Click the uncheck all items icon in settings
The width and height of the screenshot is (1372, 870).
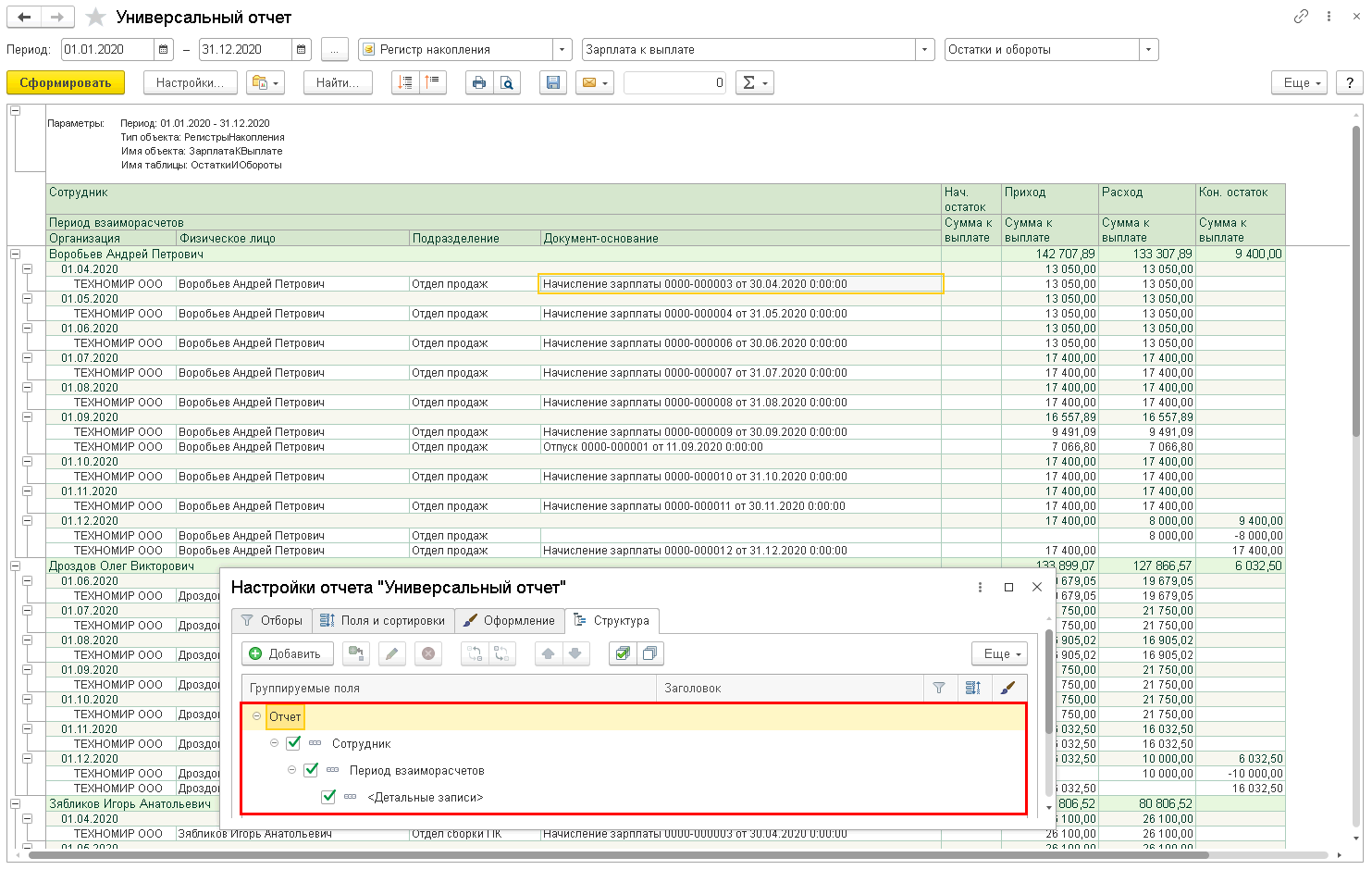coord(650,653)
